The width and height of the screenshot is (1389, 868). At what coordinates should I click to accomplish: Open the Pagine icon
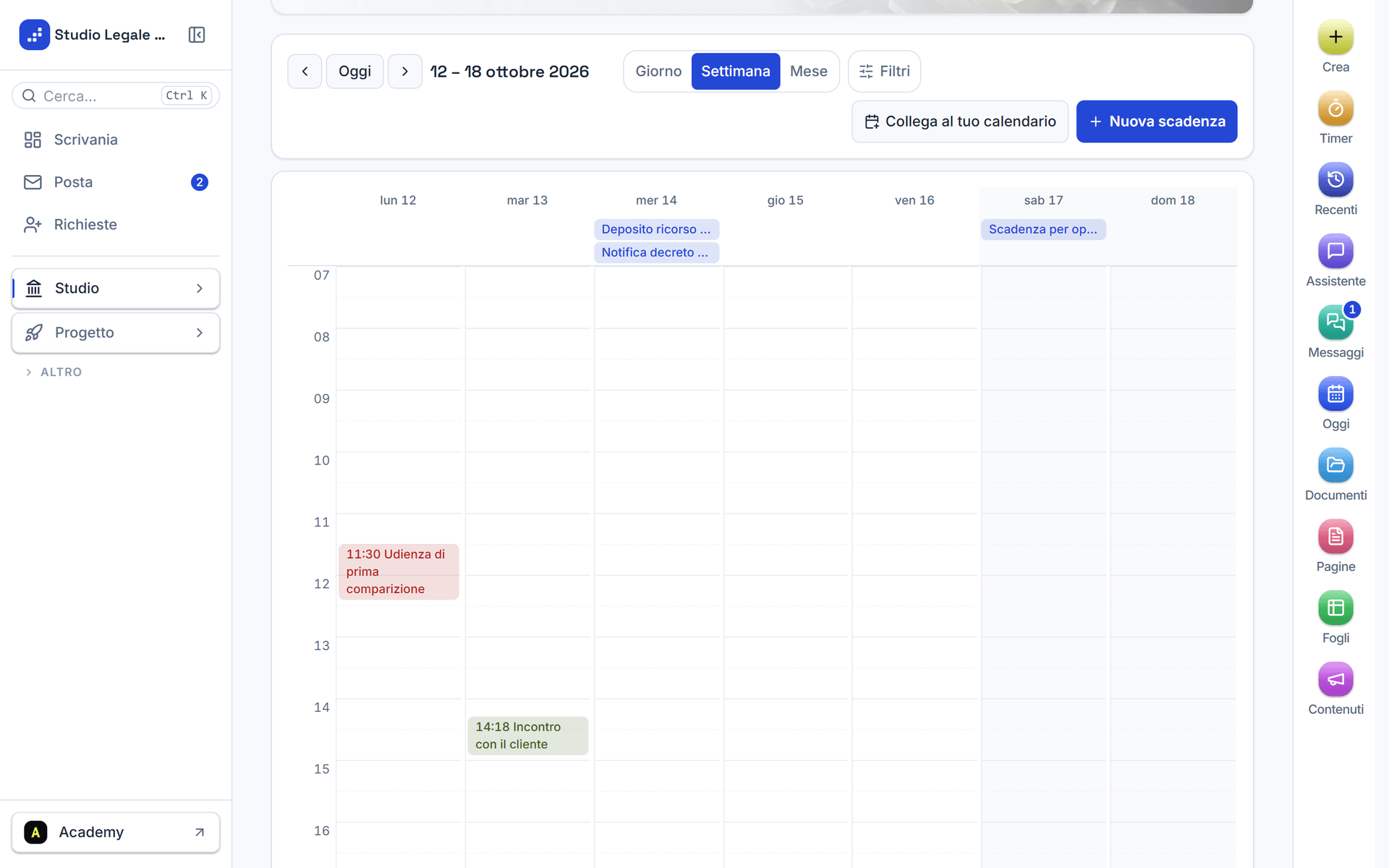(1335, 537)
